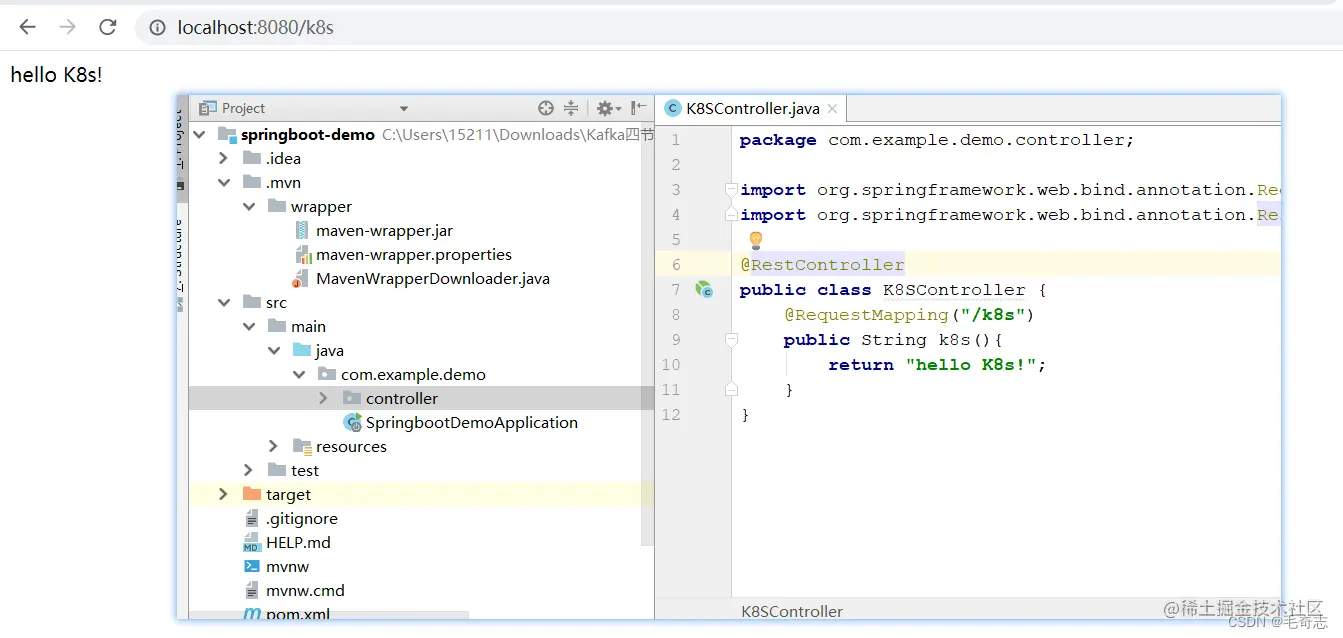
Task: Select the mvnw script file
Action: (x=288, y=566)
